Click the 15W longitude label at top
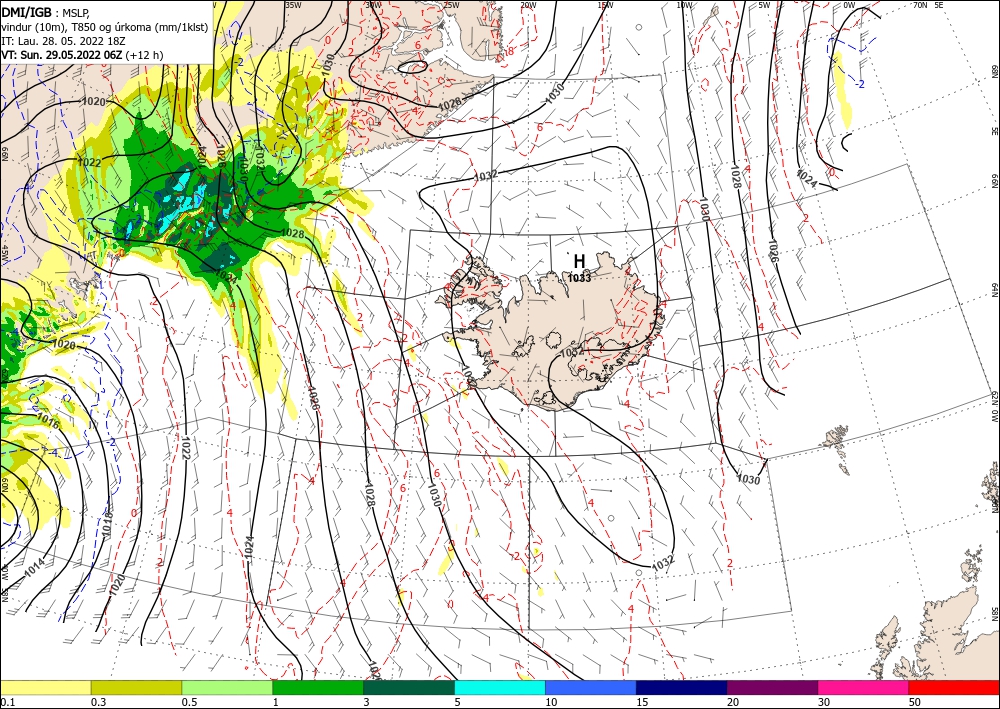 coord(606,5)
